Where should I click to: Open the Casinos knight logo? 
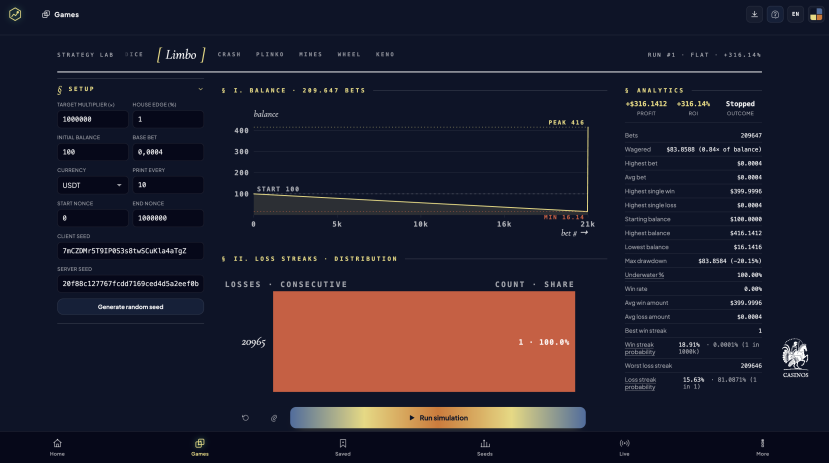coord(795,358)
